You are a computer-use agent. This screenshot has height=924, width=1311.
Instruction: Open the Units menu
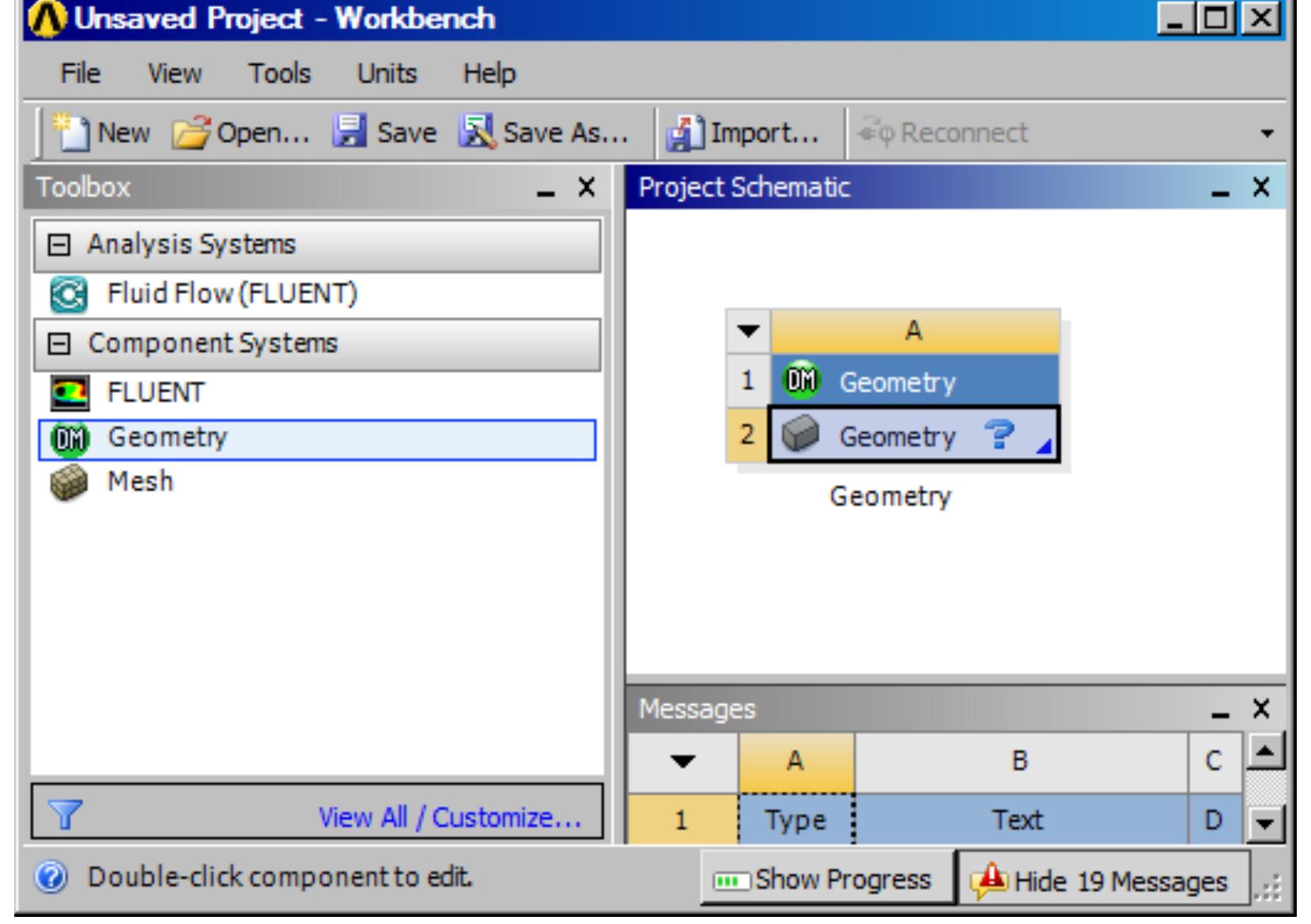387,74
